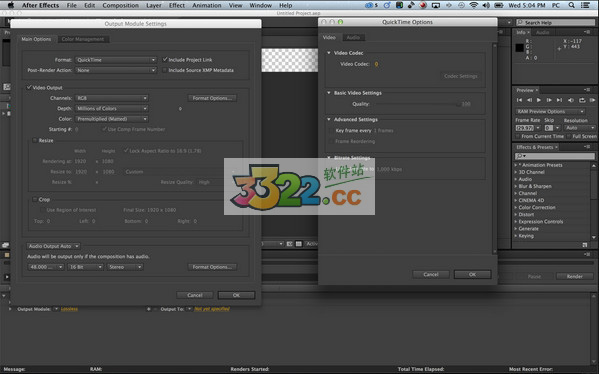Screen dimensions: 599x374
Task: Click the Render button in render queue
Action: (575, 276)
